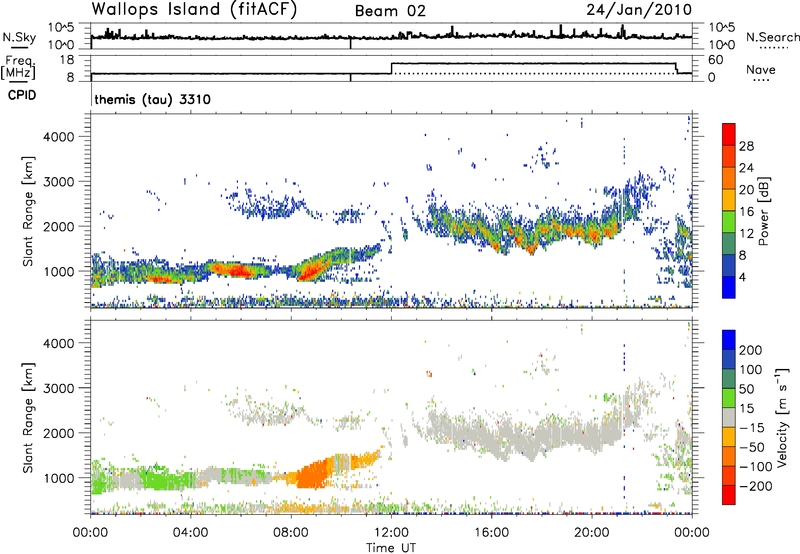Click the 'Freq. [MHz]' label
800x554 pixels.
(18, 67)
